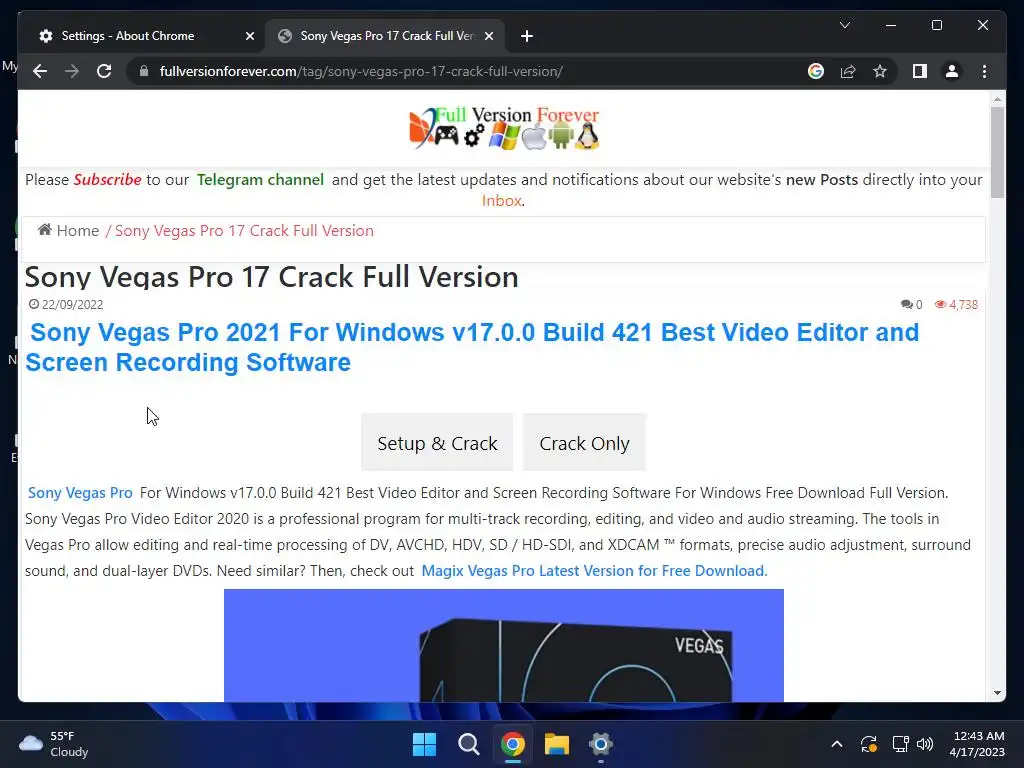Open the Telegram channel link
The width and height of the screenshot is (1024, 768).
click(260, 180)
